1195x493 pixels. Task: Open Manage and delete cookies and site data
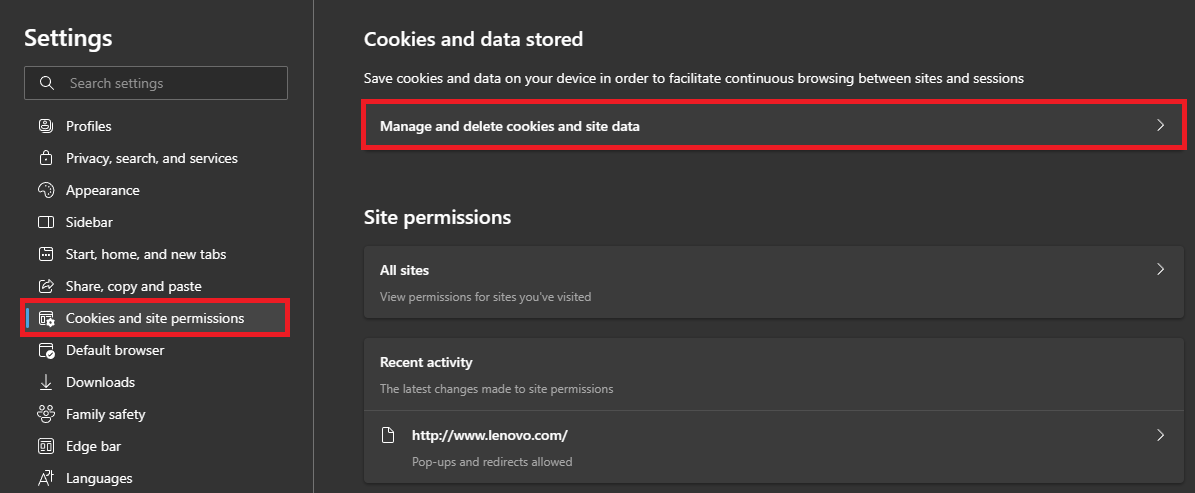pos(509,126)
